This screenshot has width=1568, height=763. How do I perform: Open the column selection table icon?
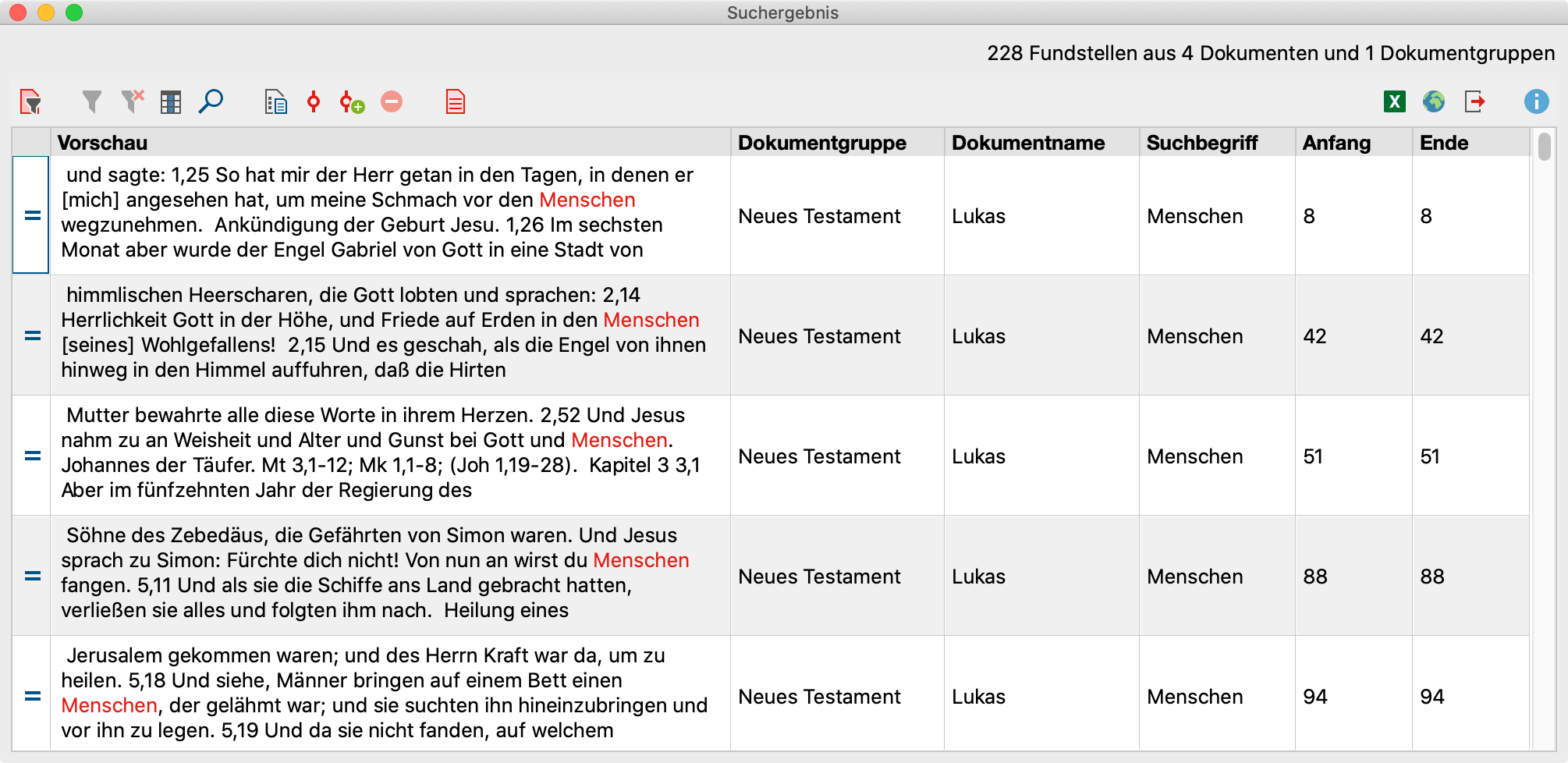(171, 102)
